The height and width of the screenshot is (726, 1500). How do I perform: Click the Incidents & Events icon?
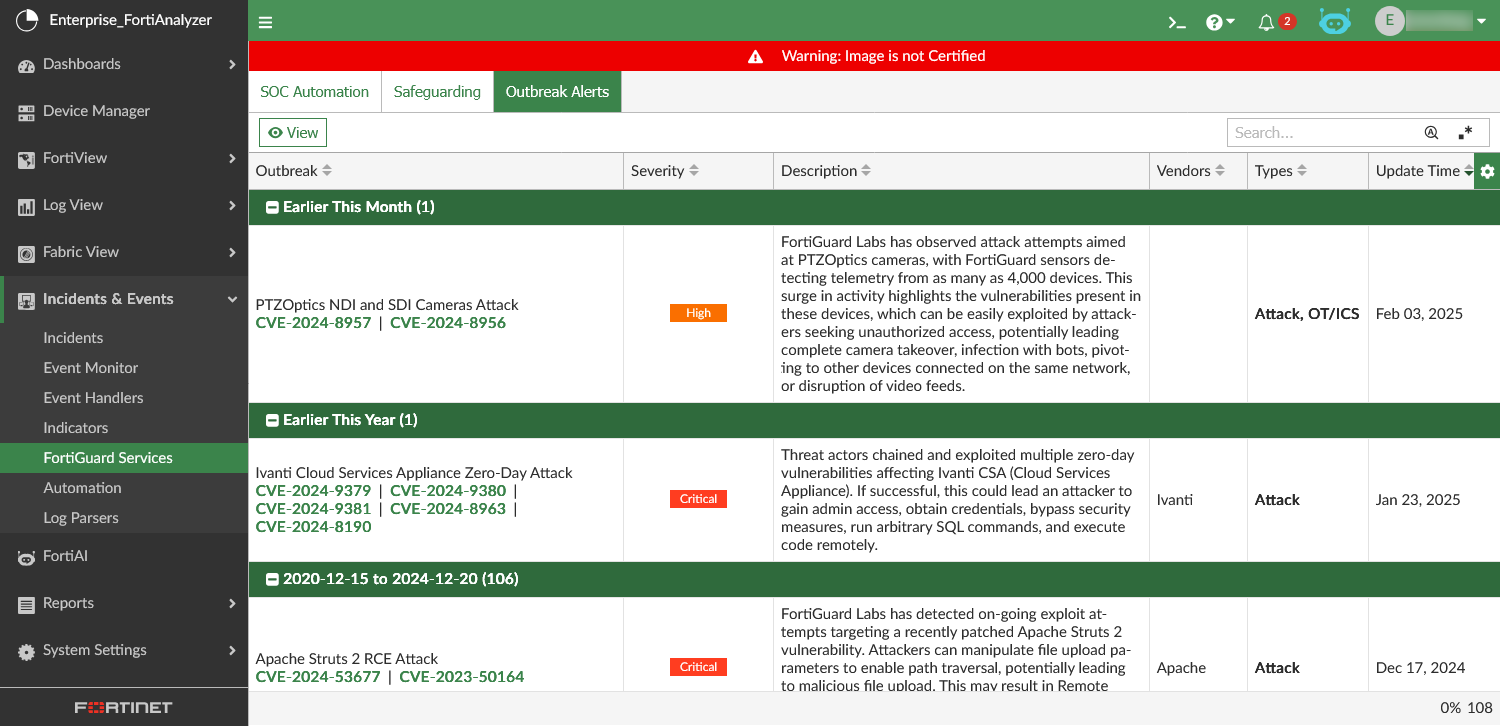pos(27,300)
